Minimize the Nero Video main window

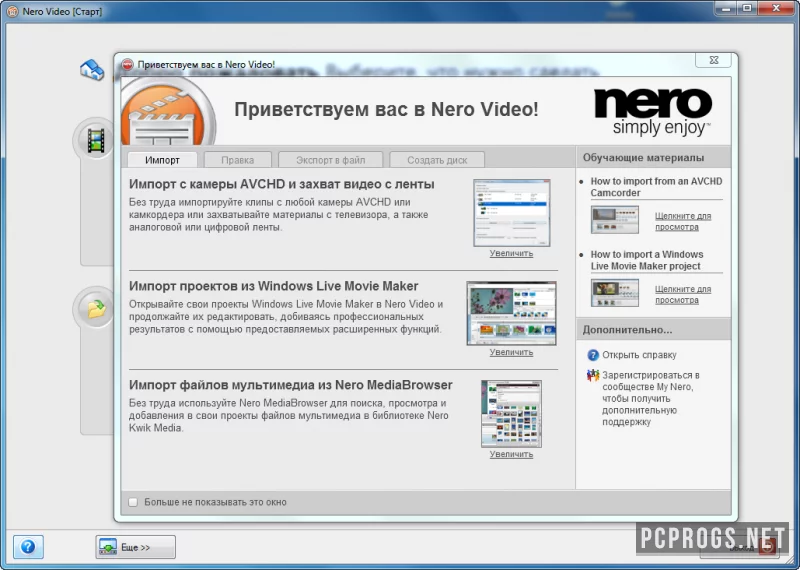pos(726,8)
